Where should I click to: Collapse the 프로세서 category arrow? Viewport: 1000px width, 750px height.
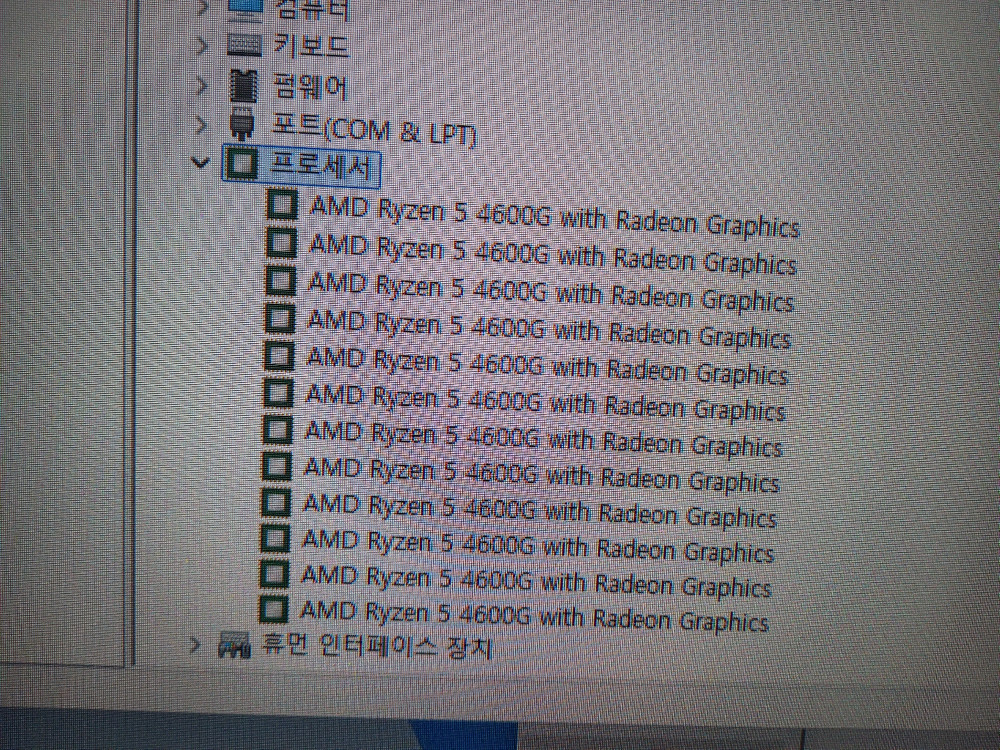point(200,163)
